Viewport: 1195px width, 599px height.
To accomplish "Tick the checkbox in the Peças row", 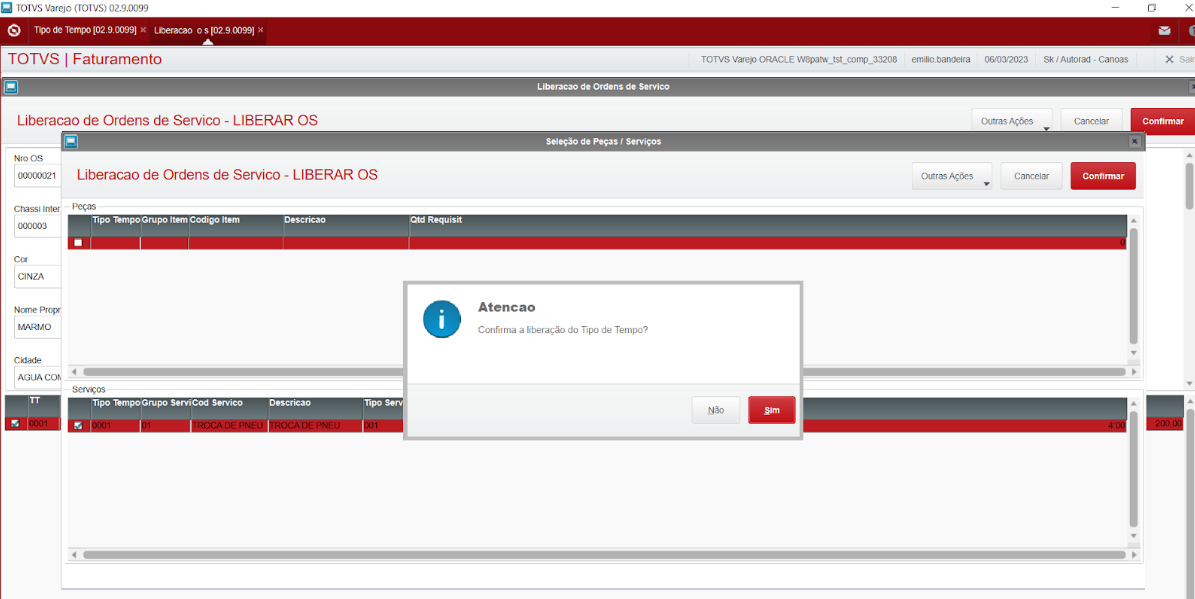I will (x=78, y=242).
